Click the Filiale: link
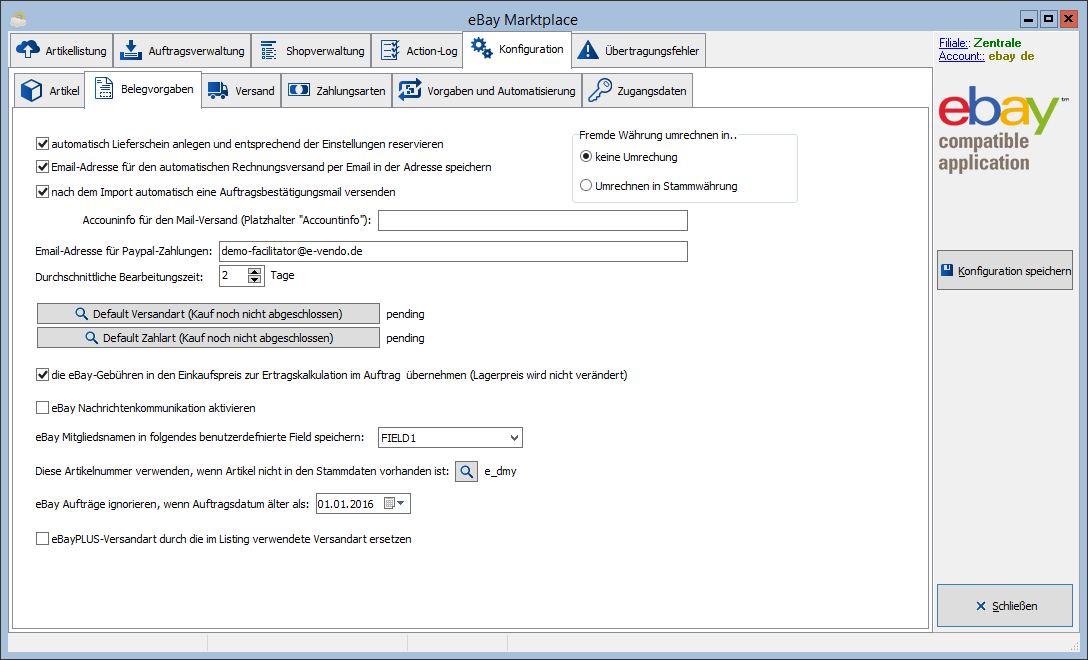 point(954,43)
